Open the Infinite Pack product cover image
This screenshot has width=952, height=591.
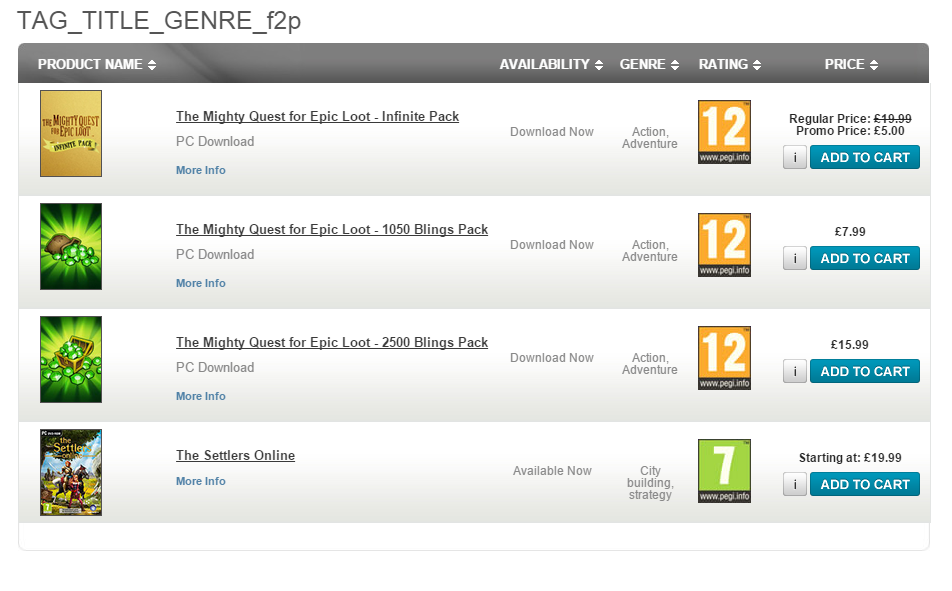pos(71,134)
